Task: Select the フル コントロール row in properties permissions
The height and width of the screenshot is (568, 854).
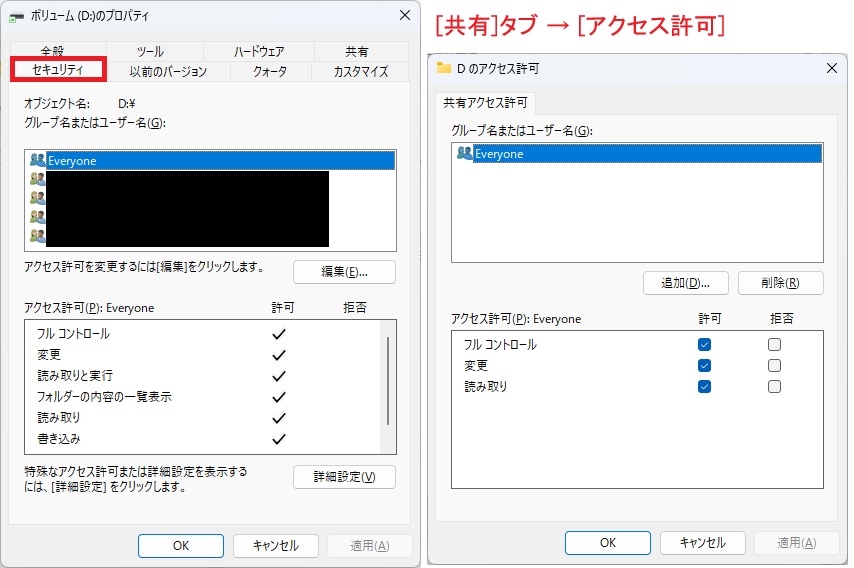Action: (x=203, y=334)
